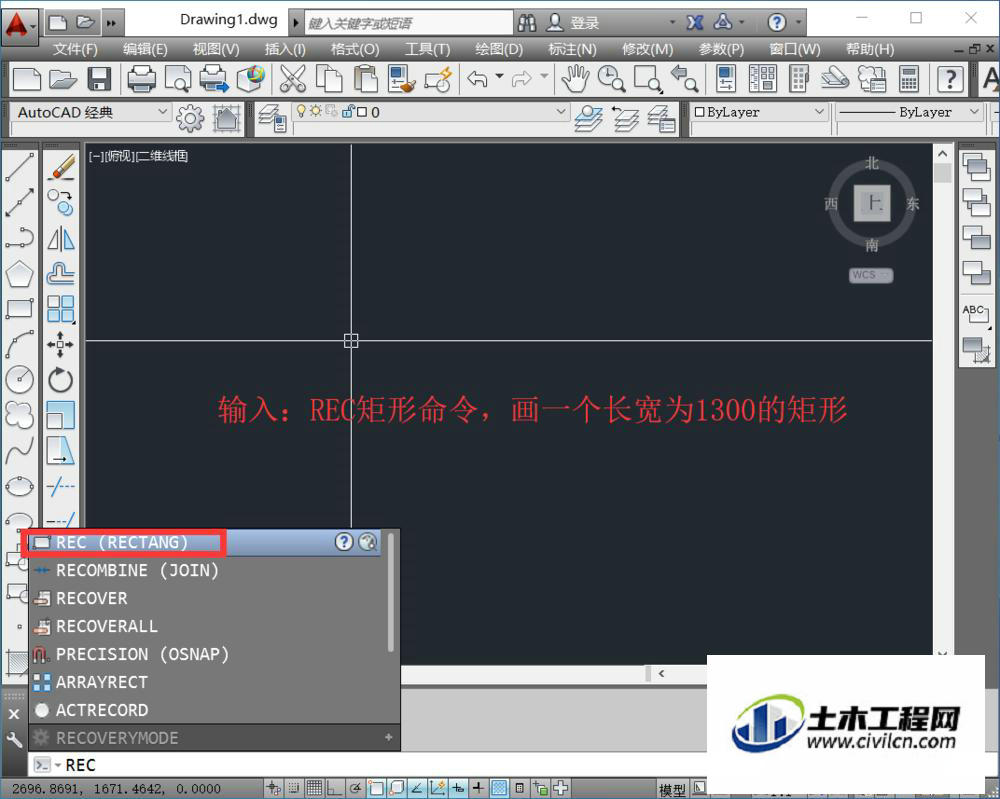Click the suggestion list vertical scrollbar
Screen dimensions: 1000x799
(390, 592)
